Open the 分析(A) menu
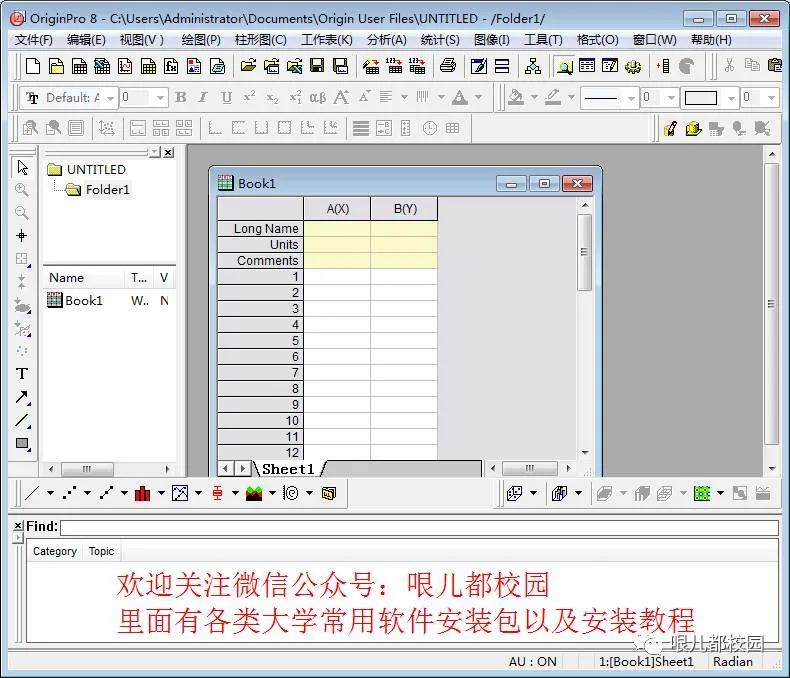 point(386,40)
